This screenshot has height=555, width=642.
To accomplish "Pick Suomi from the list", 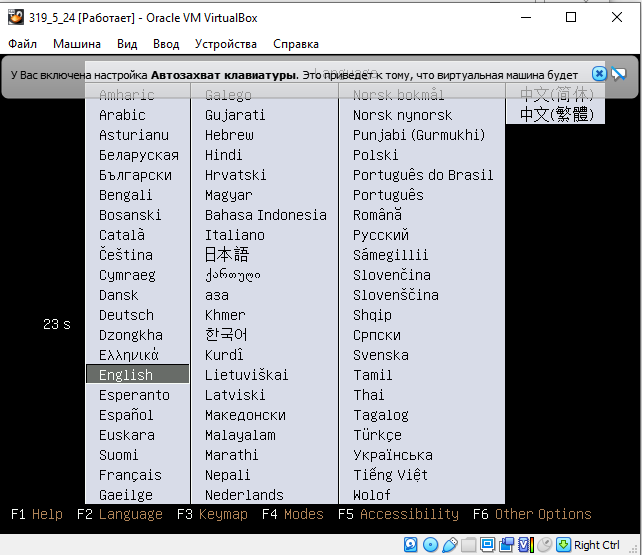I will click(x=119, y=455).
